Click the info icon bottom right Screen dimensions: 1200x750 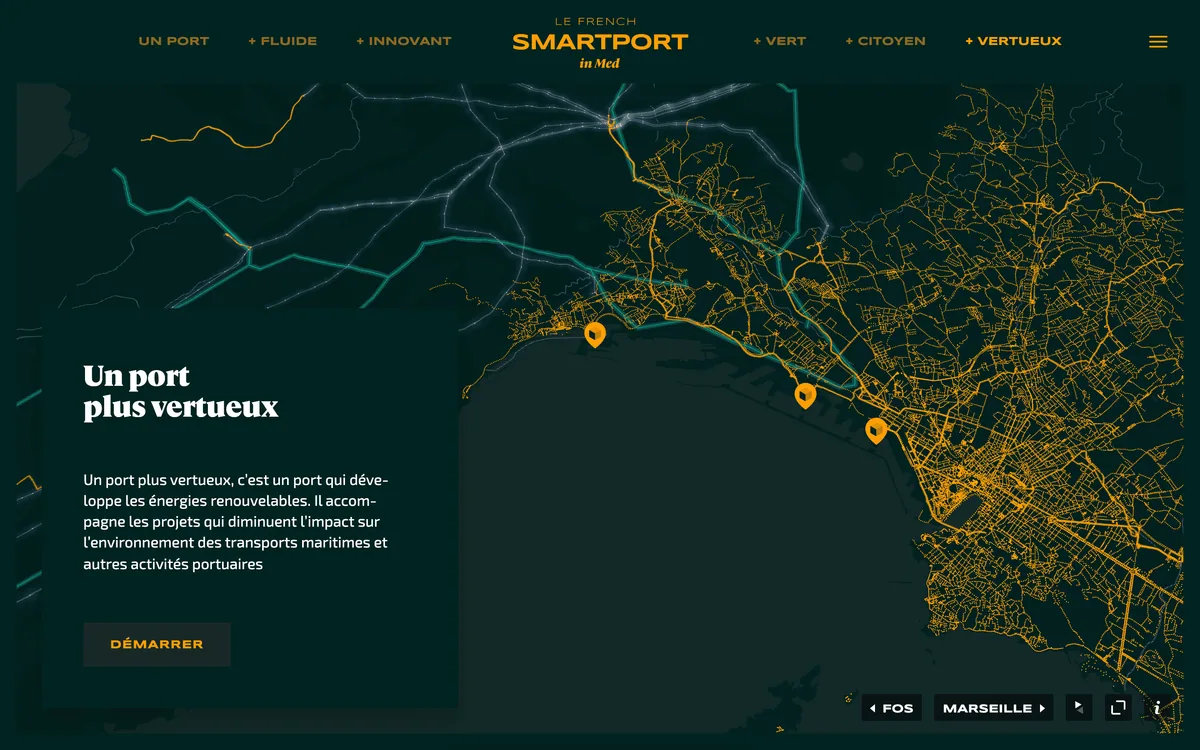(x=1156, y=707)
